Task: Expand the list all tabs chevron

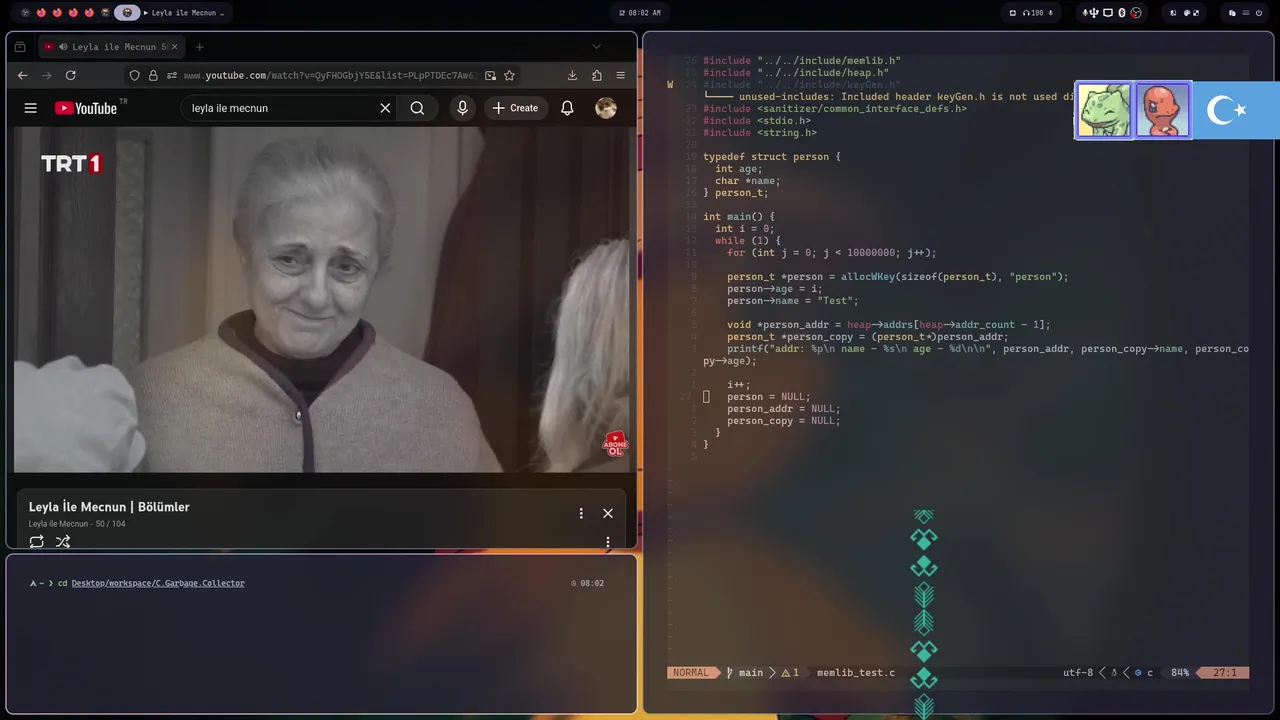Action: coord(596,46)
